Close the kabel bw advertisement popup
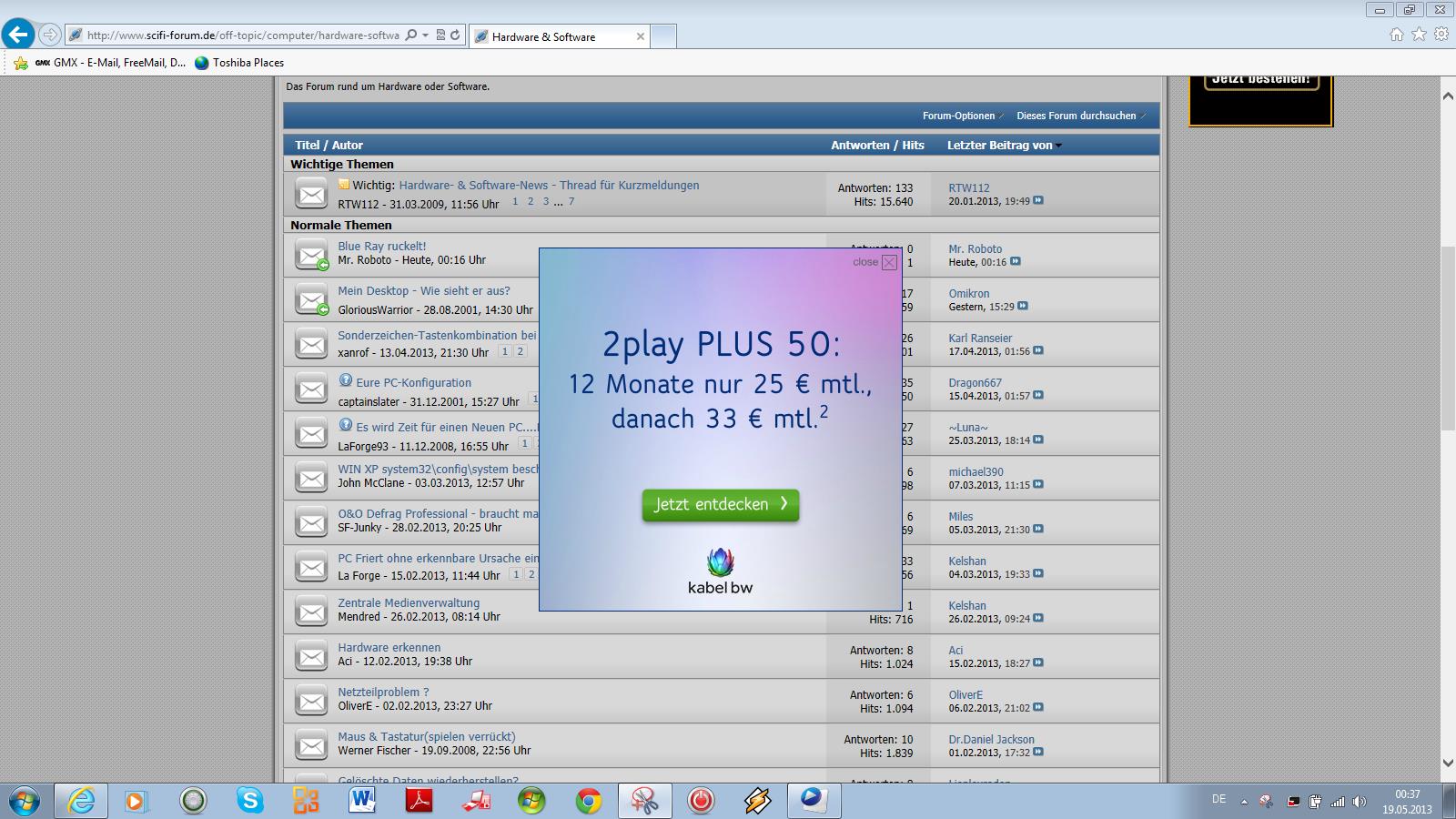 click(x=889, y=262)
